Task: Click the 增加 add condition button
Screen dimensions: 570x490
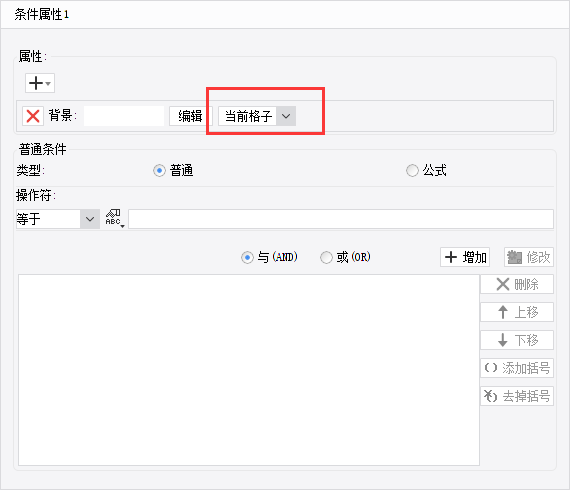Action: [465, 257]
